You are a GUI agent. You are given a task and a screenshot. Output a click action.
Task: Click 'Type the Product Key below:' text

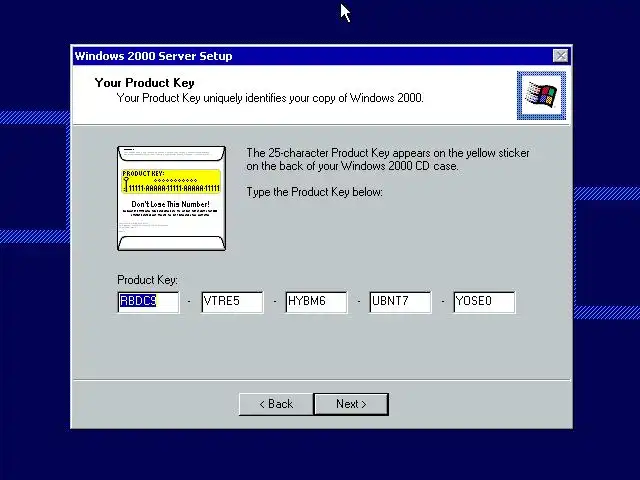coord(314,192)
